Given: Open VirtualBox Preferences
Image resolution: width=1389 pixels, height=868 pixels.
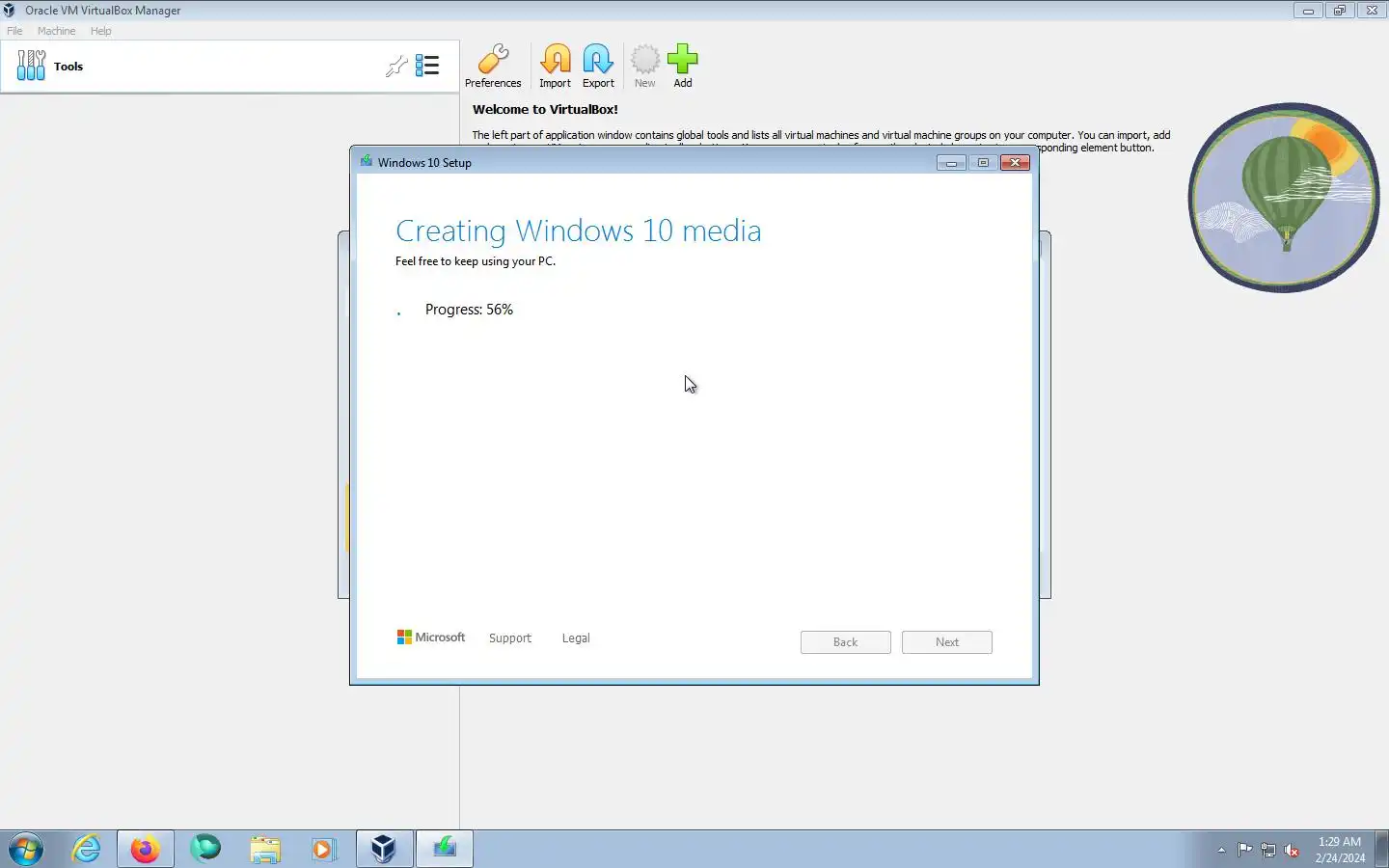Looking at the screenshot, I should tap(493, 66).
